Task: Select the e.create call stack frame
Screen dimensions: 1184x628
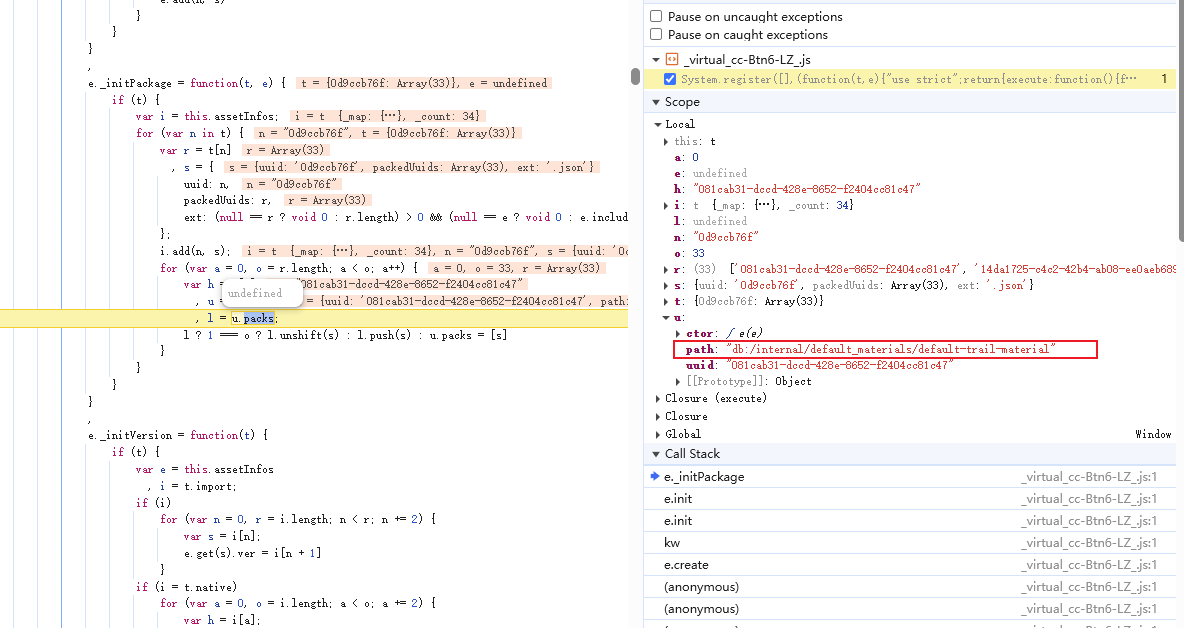Action: point(686,565)
